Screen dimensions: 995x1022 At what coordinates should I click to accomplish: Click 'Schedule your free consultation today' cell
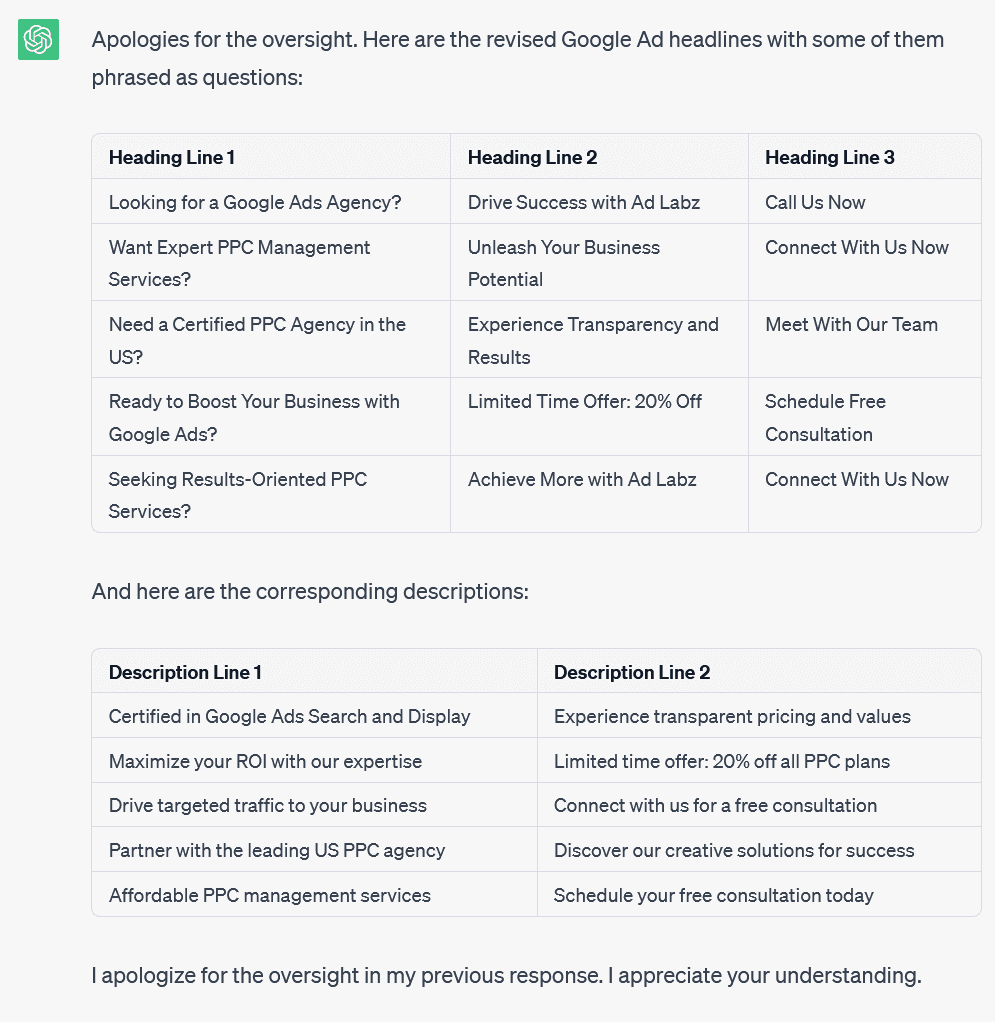[713, 895]
